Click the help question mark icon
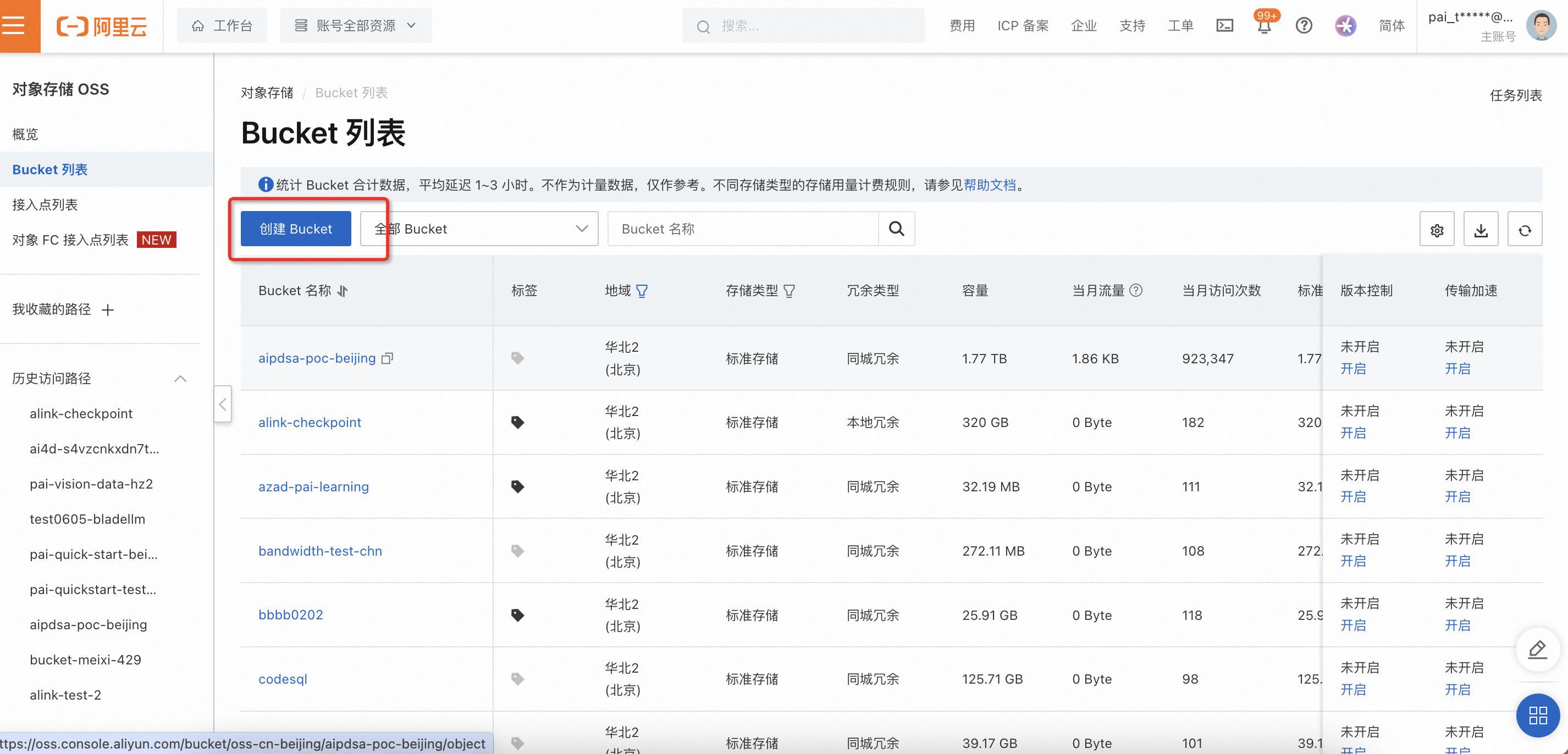Screen dimensions: 1568x754 (x=1303, y=26)
